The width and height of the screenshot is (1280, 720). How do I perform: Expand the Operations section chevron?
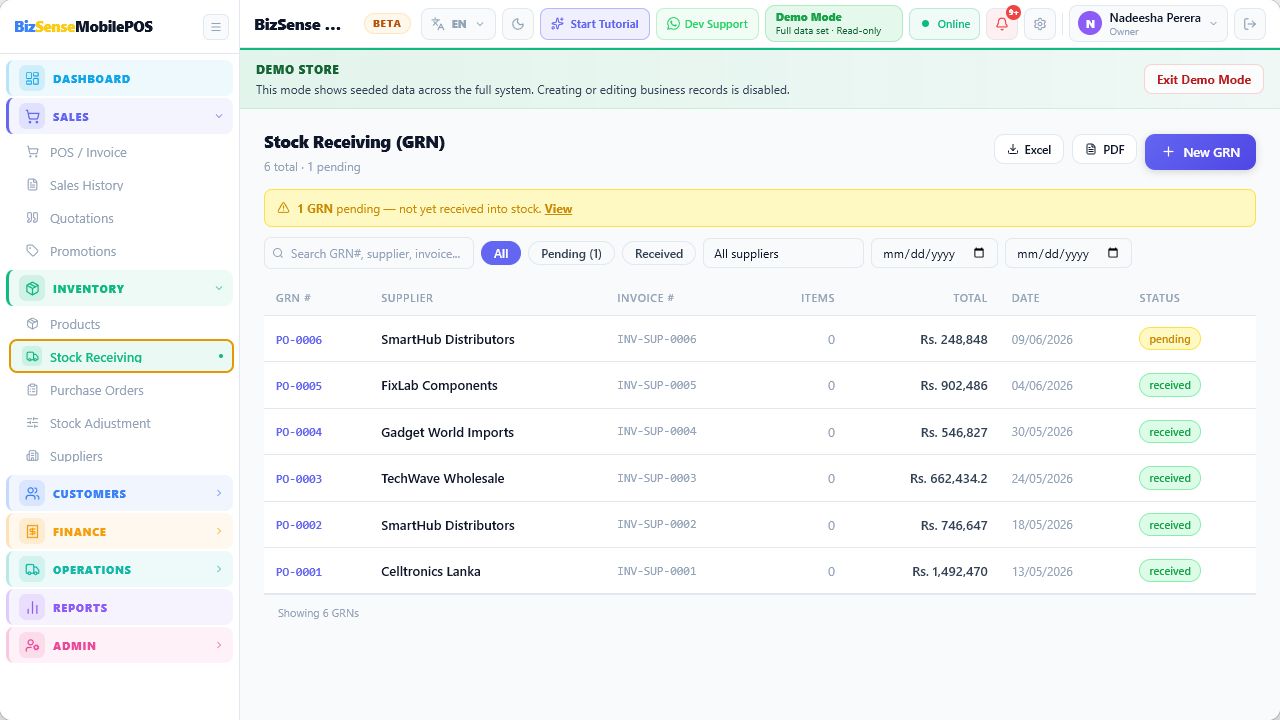pyautogui.click(x=219, y=569)
